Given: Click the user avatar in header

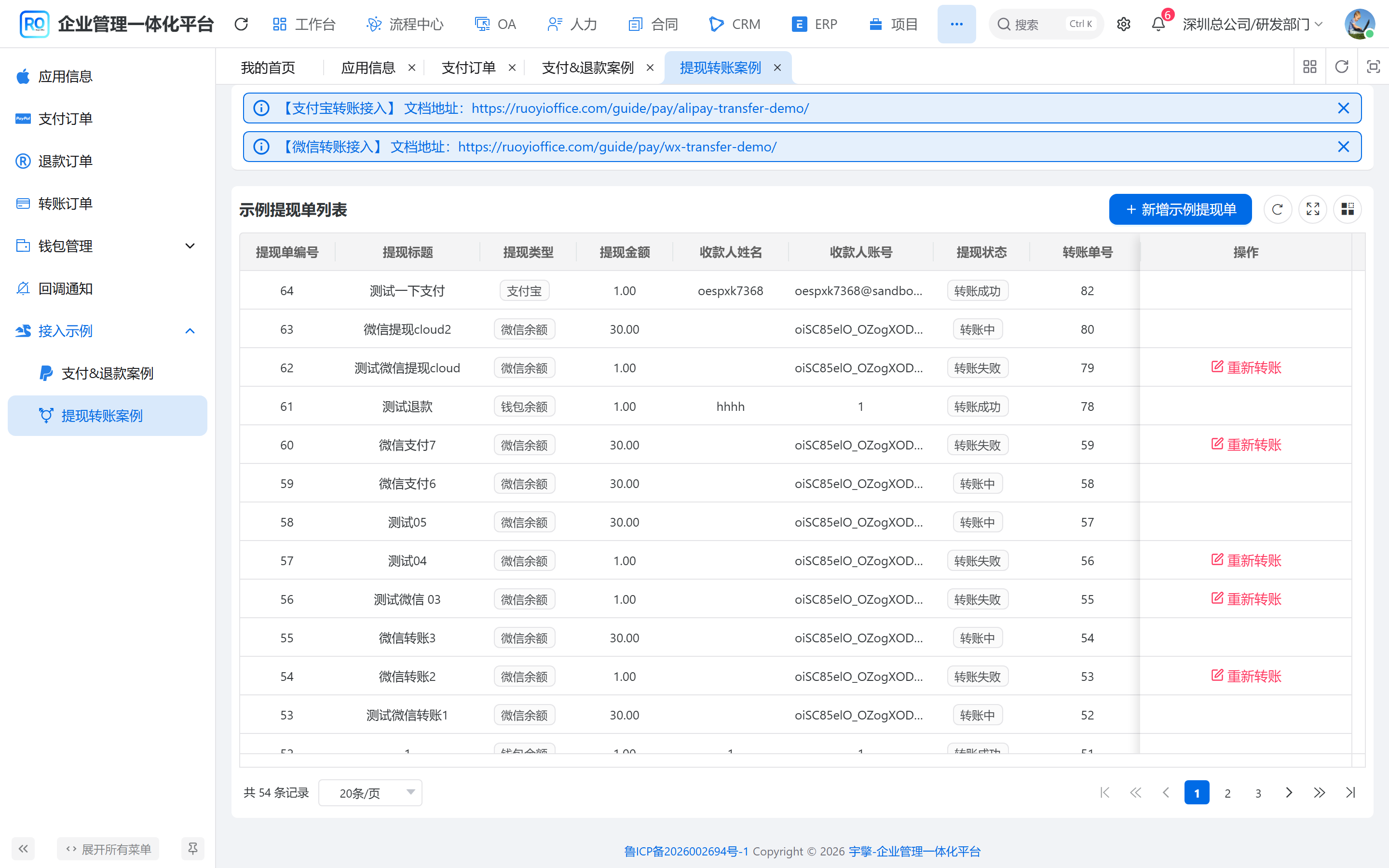Looking at the screenshot, I should click(1359, 24).
